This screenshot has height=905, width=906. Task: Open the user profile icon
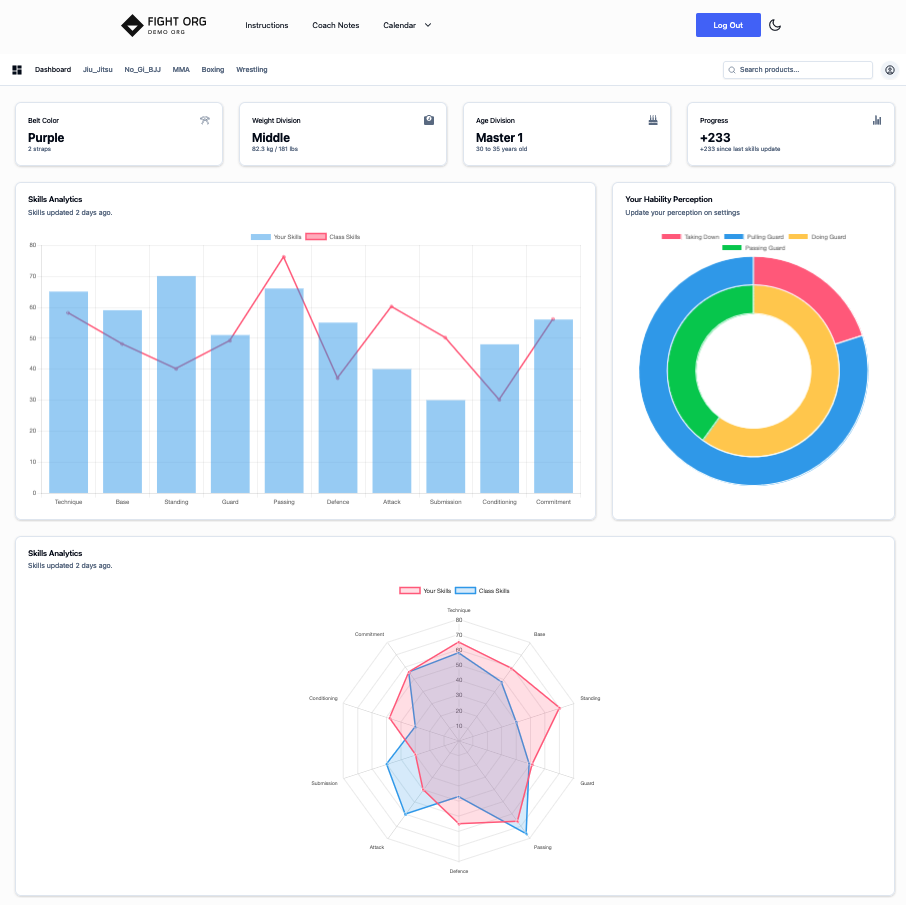point(890,70)
